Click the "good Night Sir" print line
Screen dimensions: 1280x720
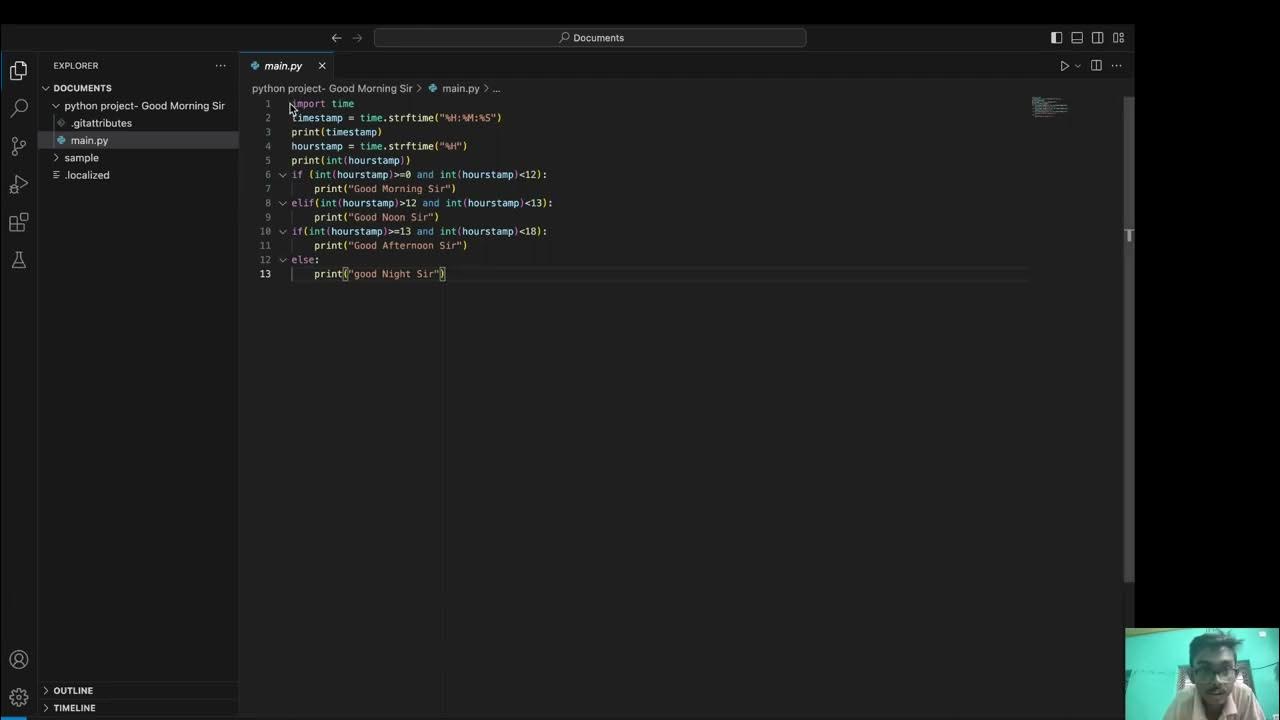coord(380,274)
